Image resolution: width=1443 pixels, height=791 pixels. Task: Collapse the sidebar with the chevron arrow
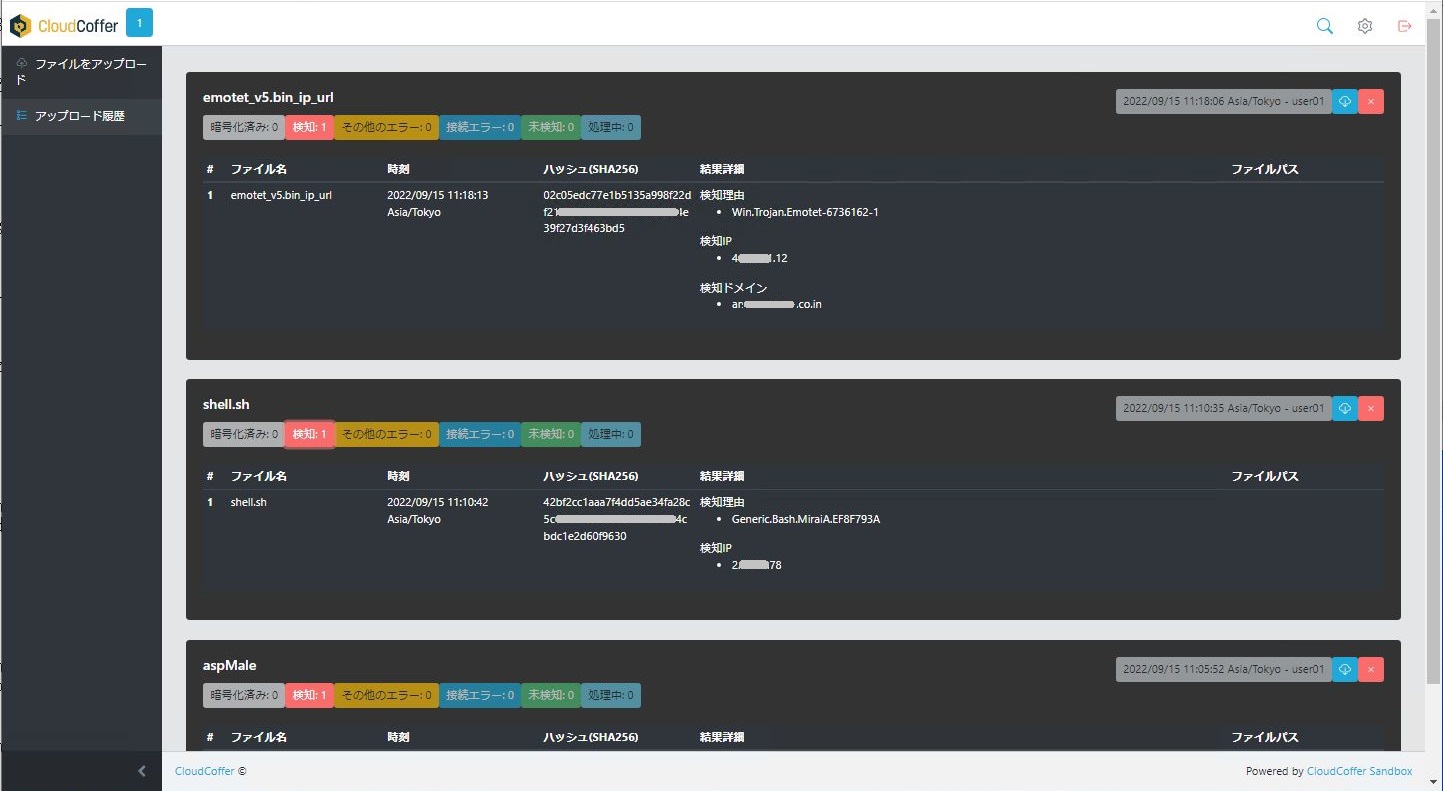[141, 771]
